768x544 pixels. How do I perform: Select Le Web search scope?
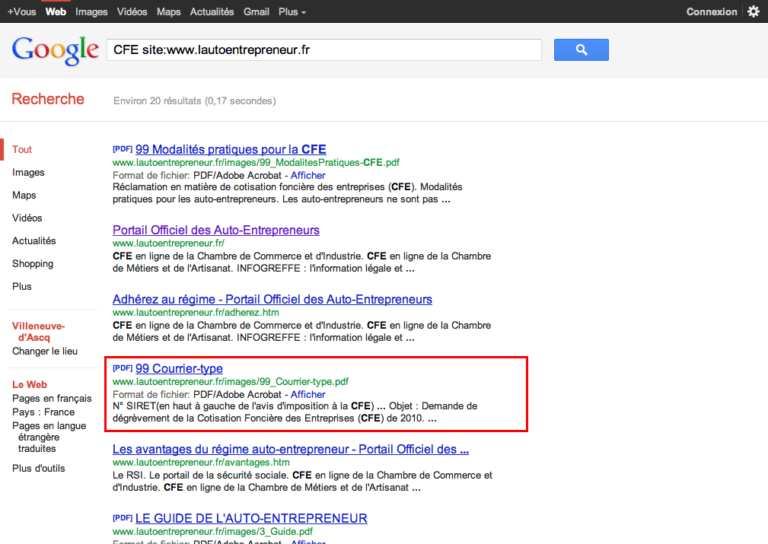tap(29, 384)
